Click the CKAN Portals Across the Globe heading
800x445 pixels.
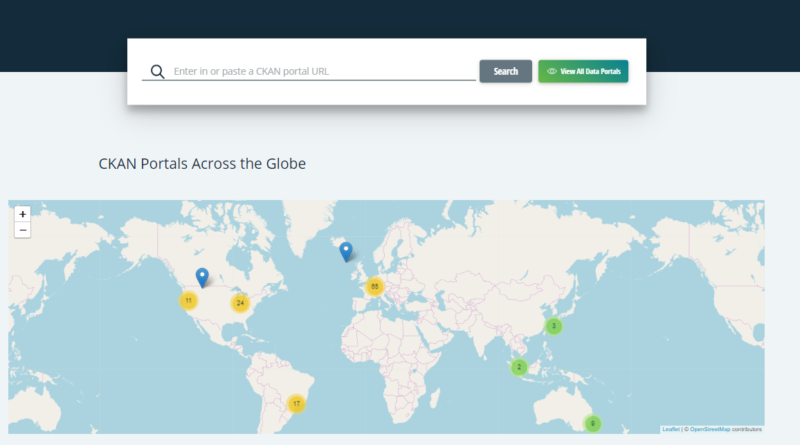(x=202, y=164)
